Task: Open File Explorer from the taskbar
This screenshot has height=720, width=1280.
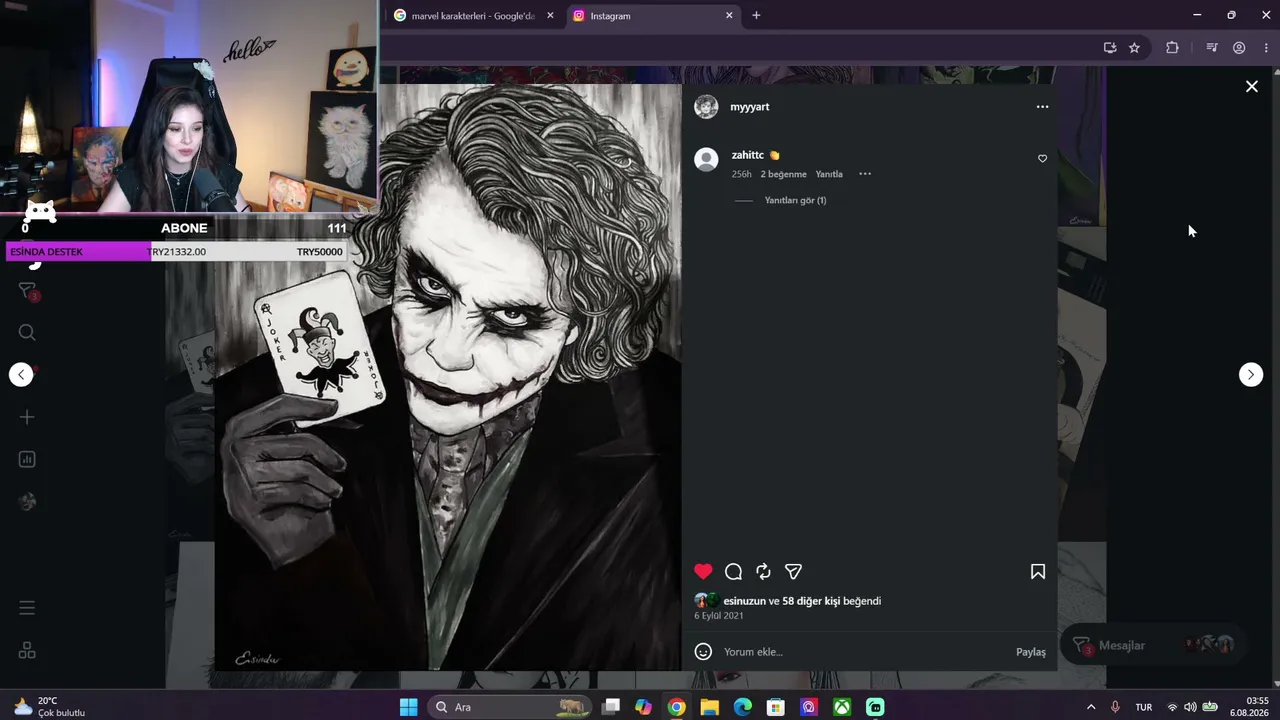Action: pyautogui.click(x=709, y=707)
